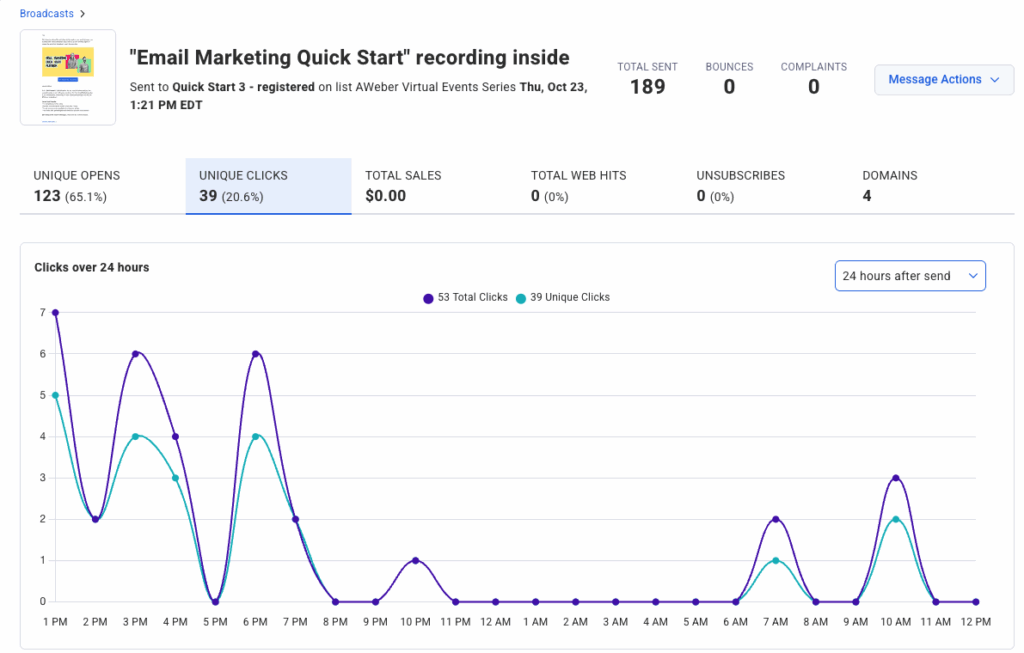Expand the Message Actions menu
Viewport: 1024px width, 653px height.
pyautogui.click(x=941, y=79)
